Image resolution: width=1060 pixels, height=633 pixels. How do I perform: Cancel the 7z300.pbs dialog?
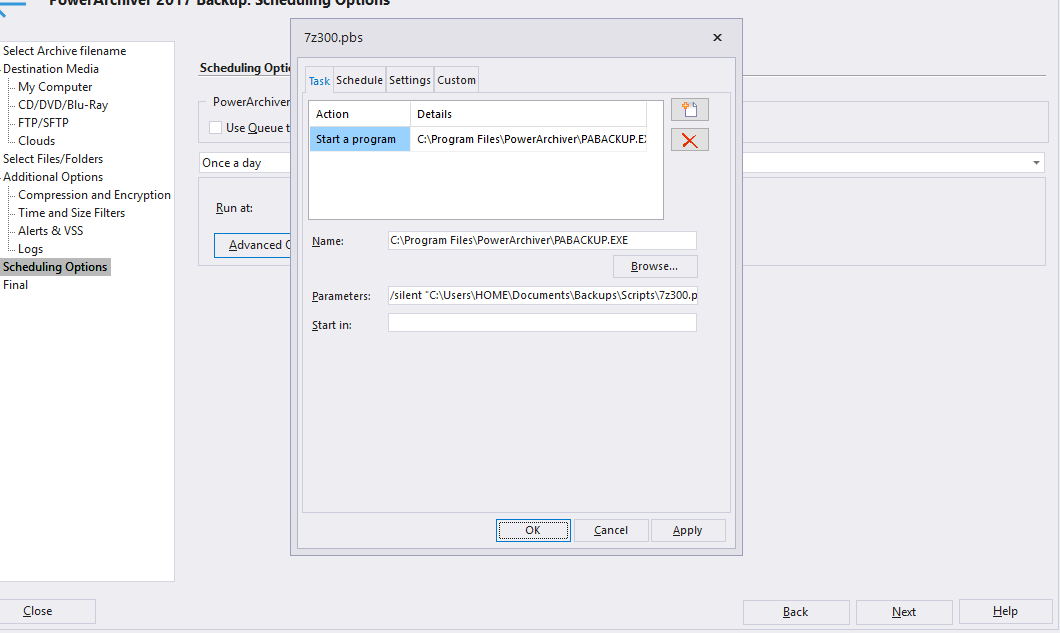[x=610, y=530]
